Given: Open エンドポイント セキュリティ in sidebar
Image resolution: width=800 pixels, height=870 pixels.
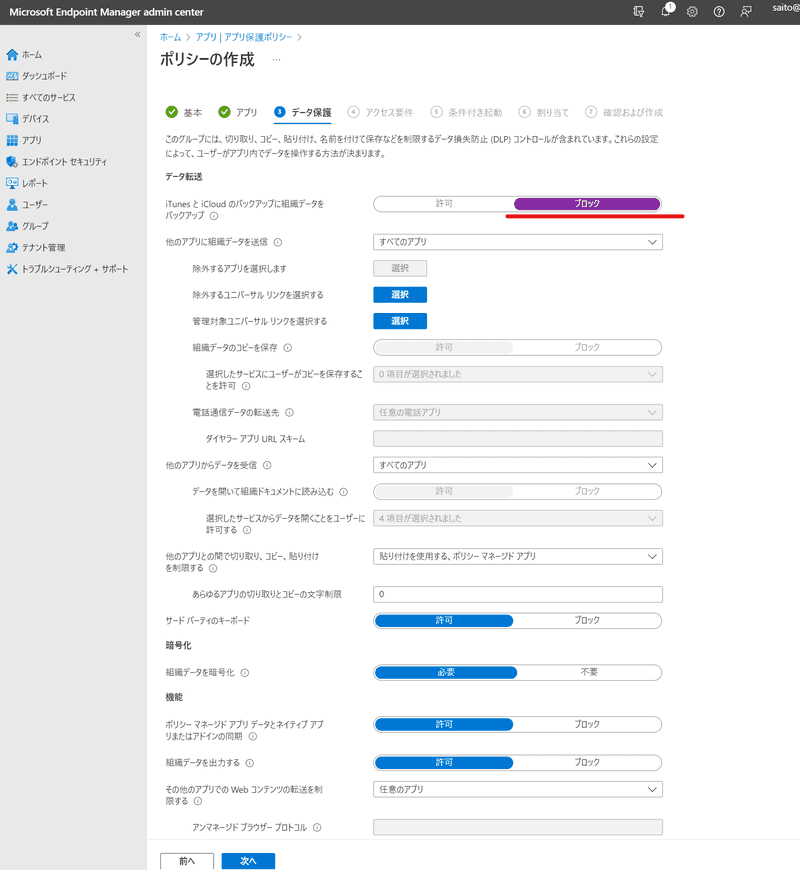Looking at the screenshot, I should point(64,162).
